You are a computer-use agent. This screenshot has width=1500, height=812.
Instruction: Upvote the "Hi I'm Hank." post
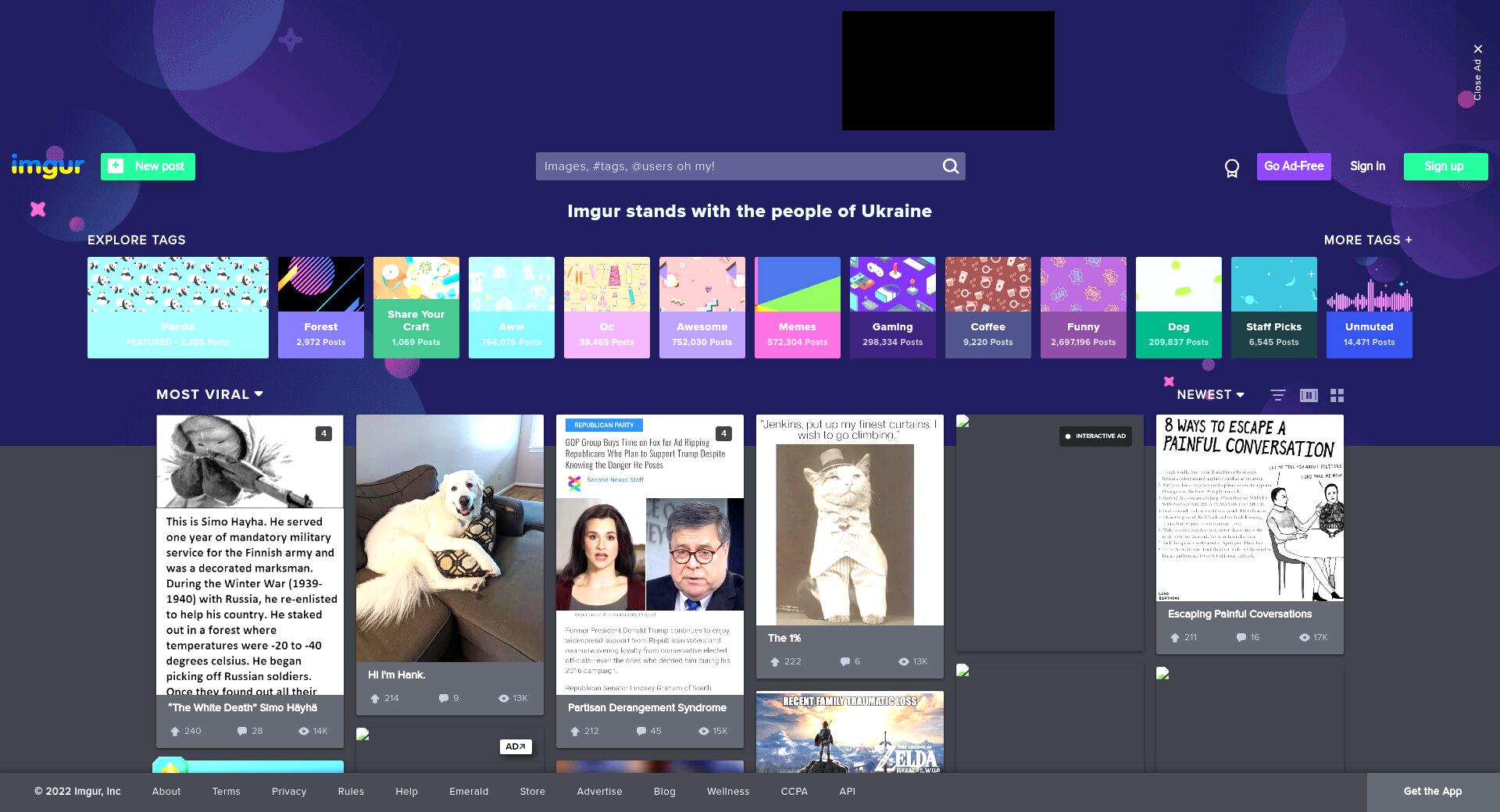tap(375, 699)
